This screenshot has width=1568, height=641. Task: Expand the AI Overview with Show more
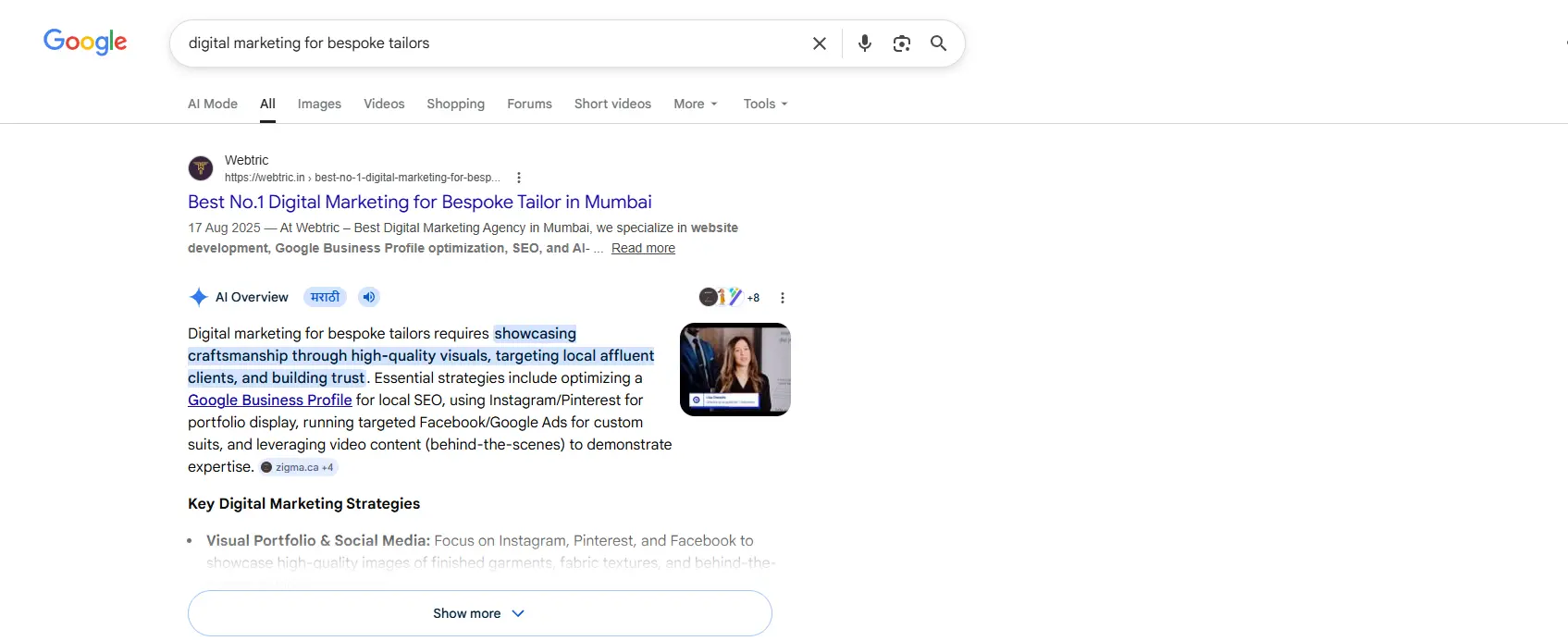click(x=479, y=613)
